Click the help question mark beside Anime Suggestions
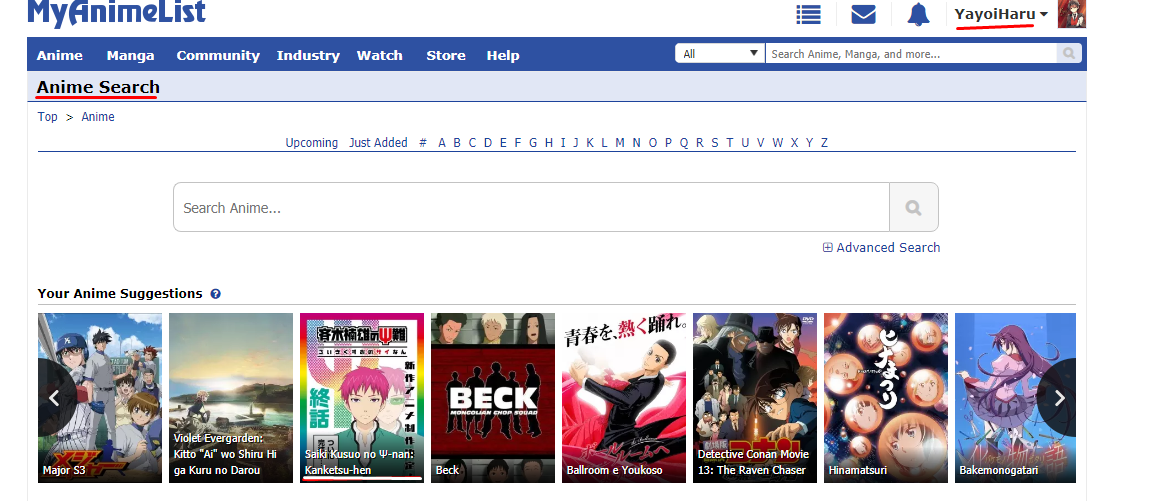The width and height of the screenshot is (1149, 501). click(216, 294)
